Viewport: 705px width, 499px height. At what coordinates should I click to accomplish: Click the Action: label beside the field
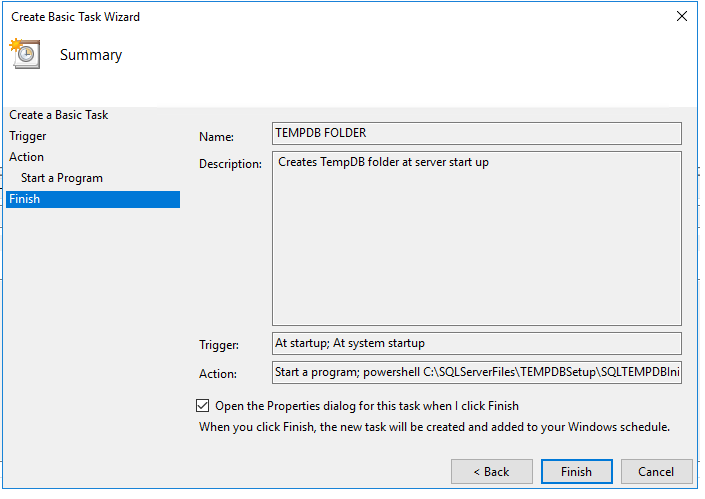219,376
